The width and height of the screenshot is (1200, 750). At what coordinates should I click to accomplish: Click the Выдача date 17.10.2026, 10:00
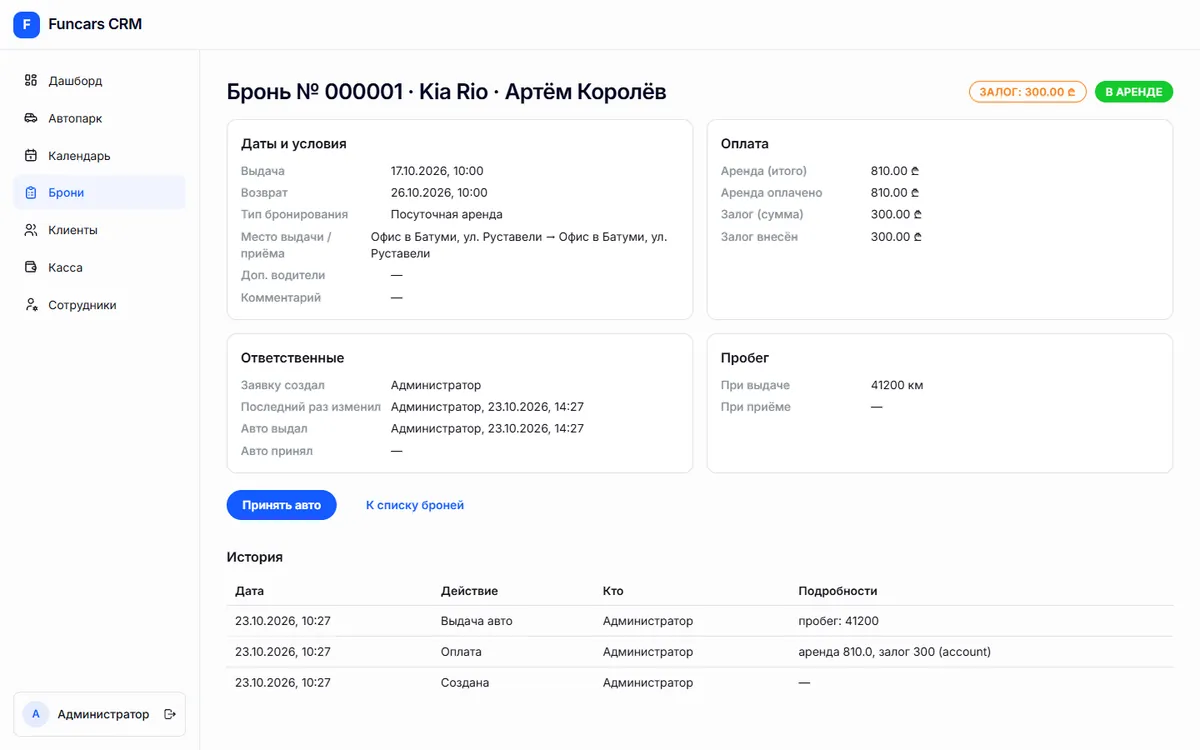[x=437, y=171]
